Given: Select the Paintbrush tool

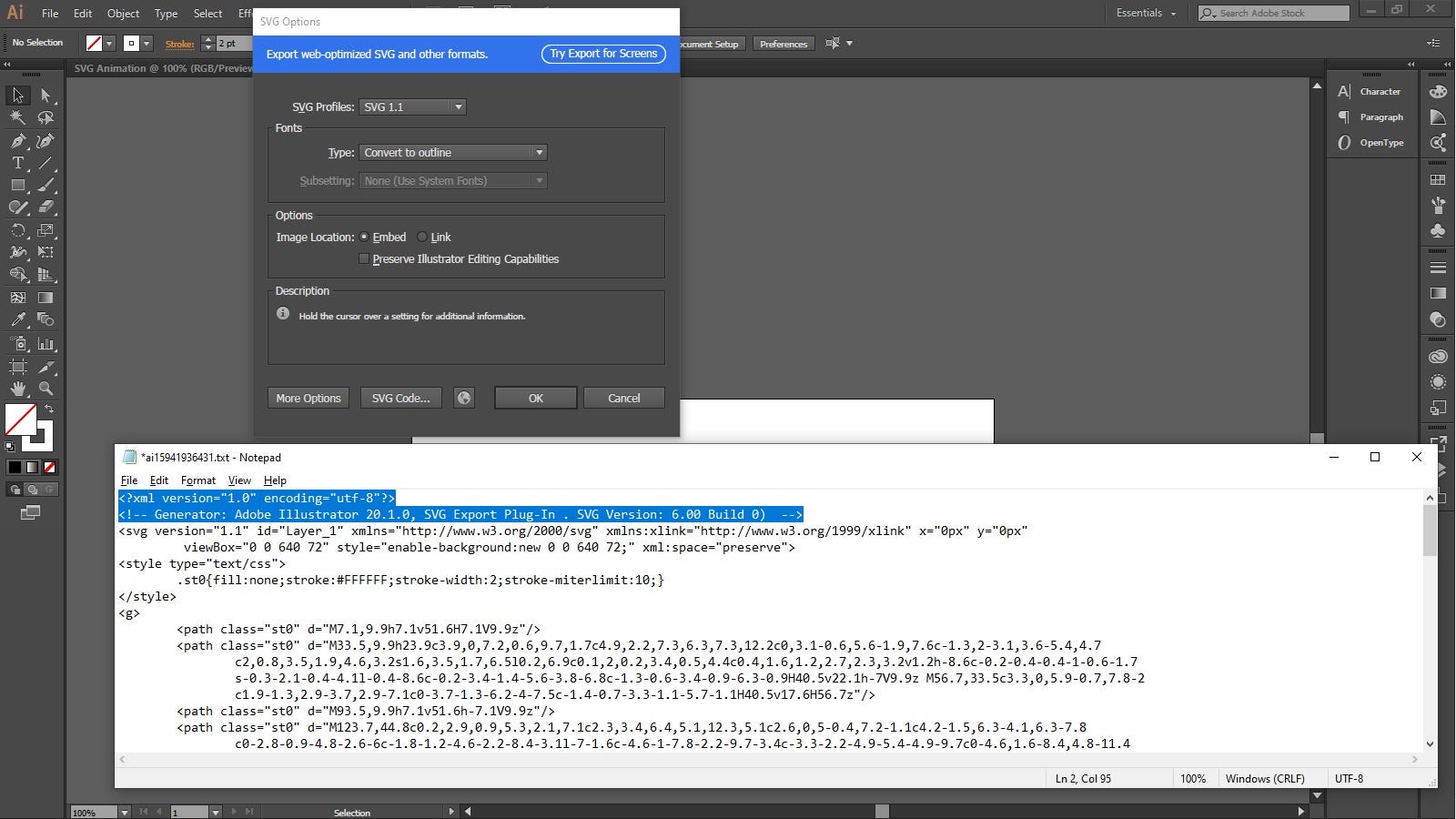Looking at the screenshot, I should [x=45, y=185].
